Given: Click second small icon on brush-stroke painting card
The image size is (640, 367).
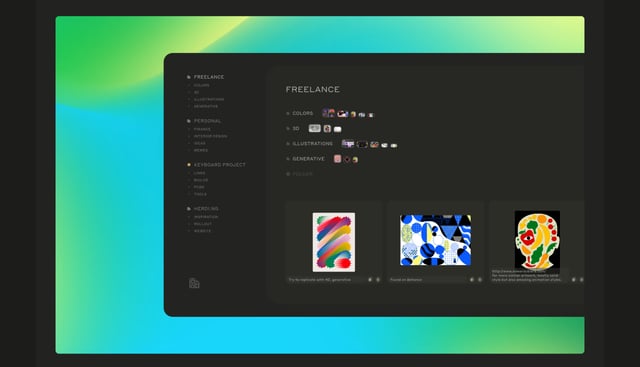Looking at the screenshot, I should point(378,280).
